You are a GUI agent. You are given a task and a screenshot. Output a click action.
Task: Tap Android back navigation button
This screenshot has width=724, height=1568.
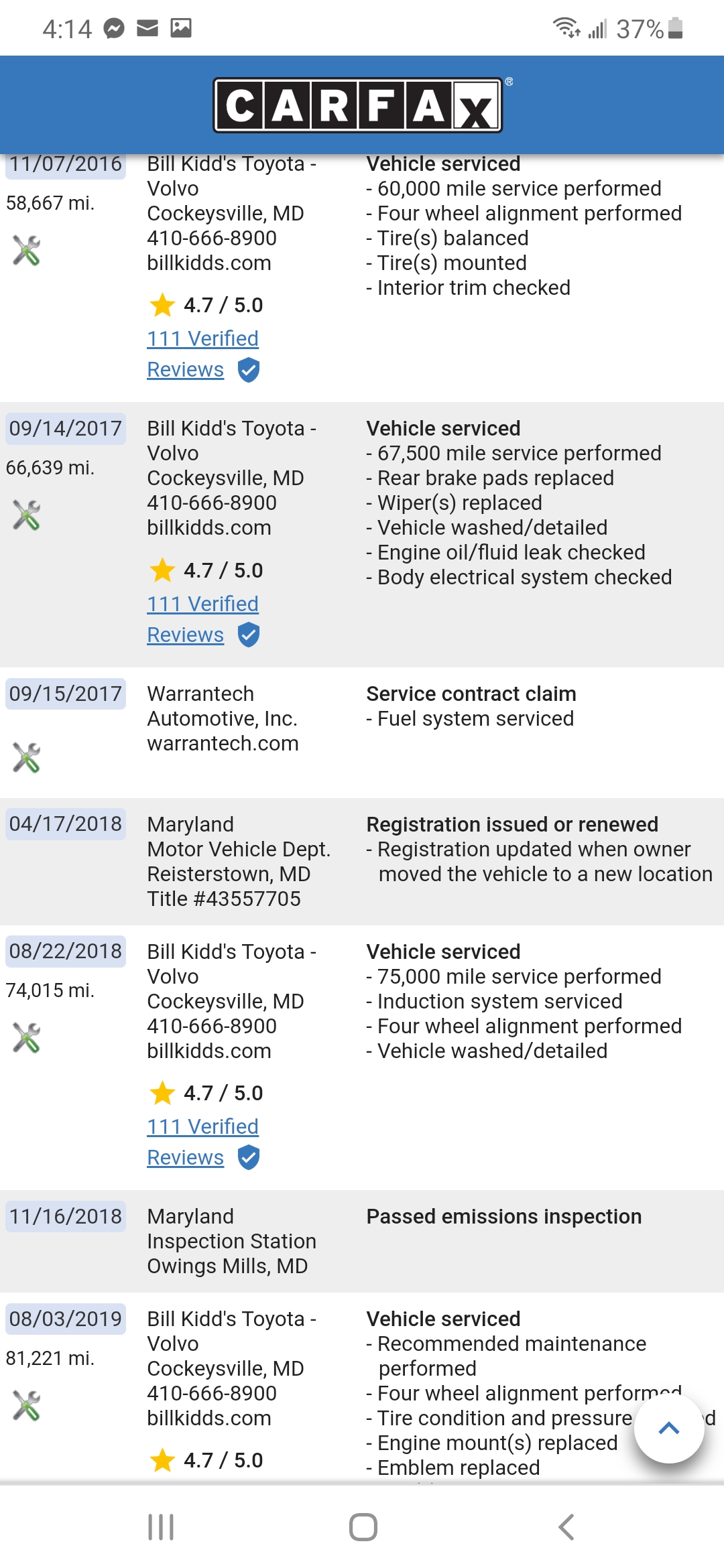(x=566, y=1527)
